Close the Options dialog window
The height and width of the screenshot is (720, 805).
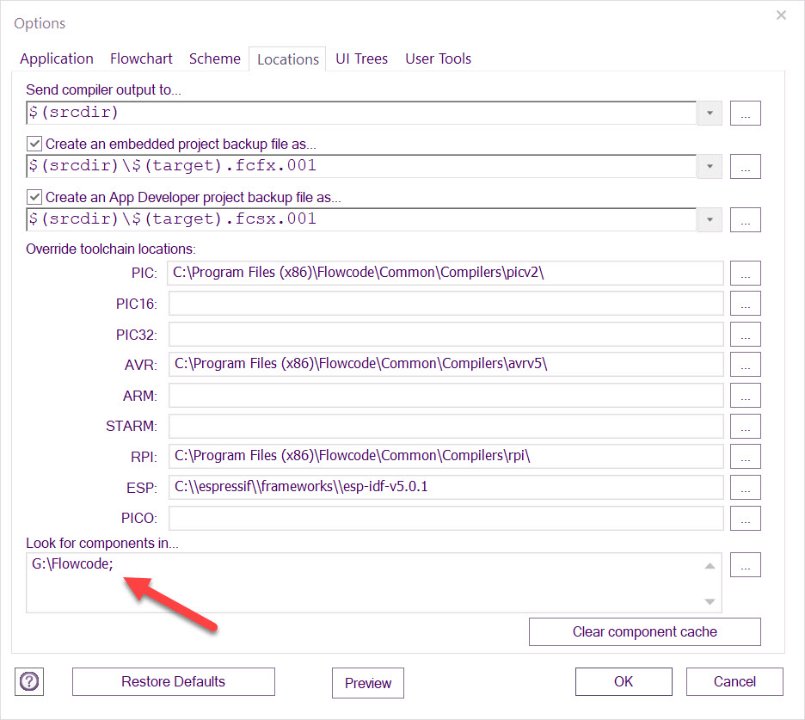tap(780, 15)
